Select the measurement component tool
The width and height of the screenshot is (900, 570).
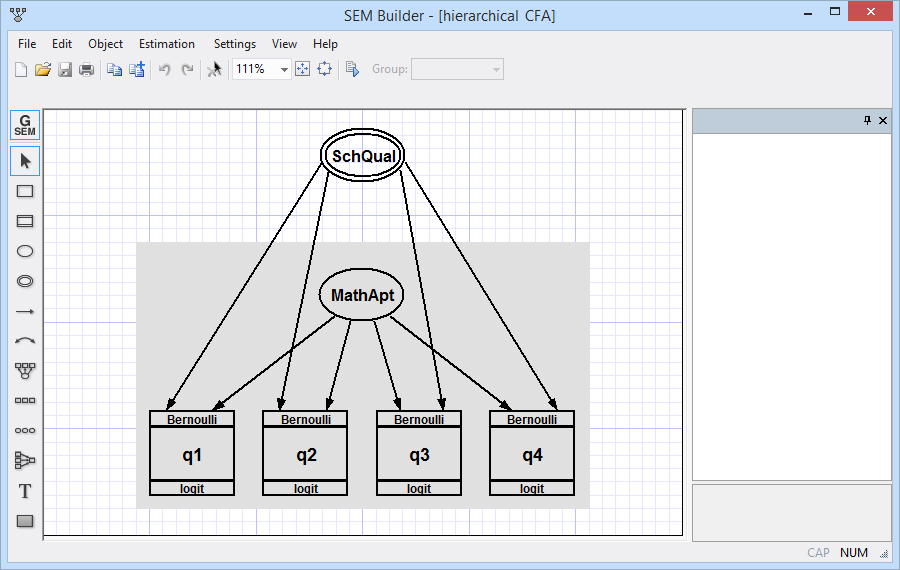coord(25,371)
